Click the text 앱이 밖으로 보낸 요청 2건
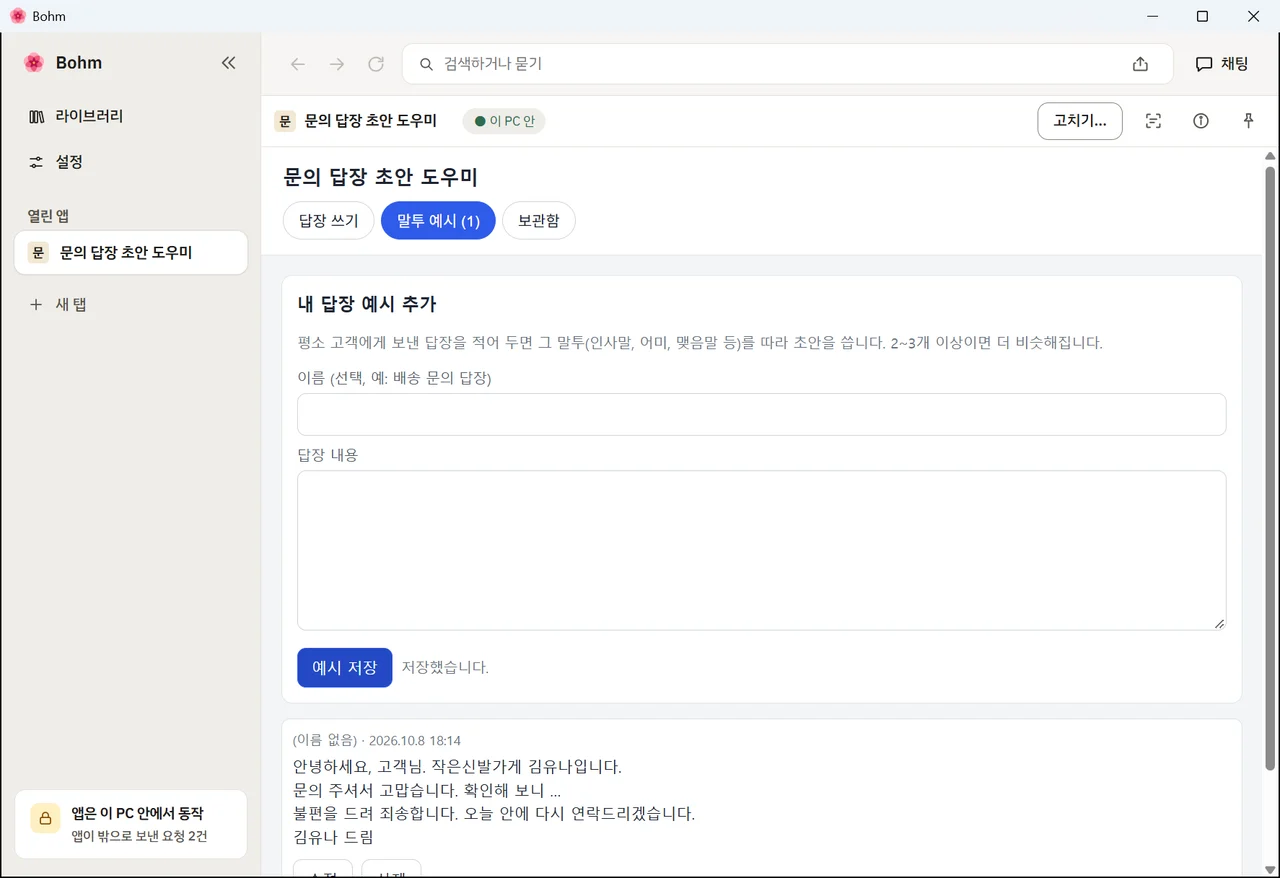 (x=139, y=836)
